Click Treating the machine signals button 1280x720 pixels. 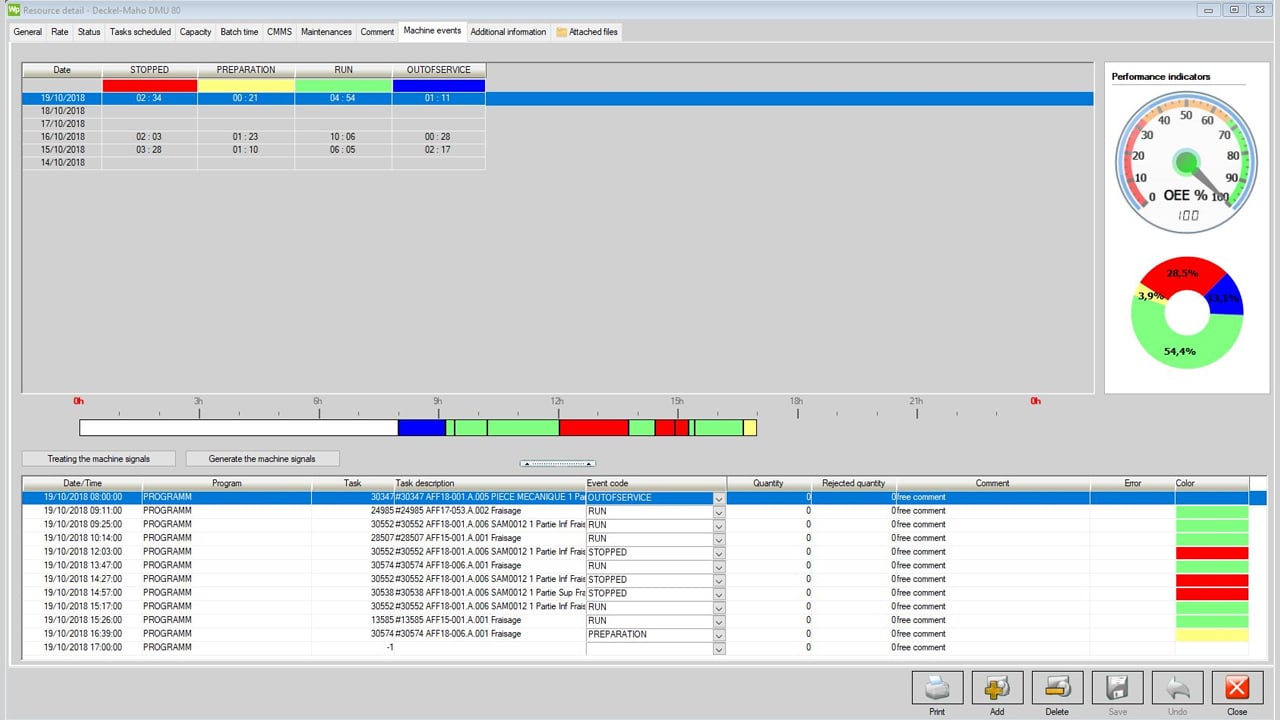pos(99,459)
